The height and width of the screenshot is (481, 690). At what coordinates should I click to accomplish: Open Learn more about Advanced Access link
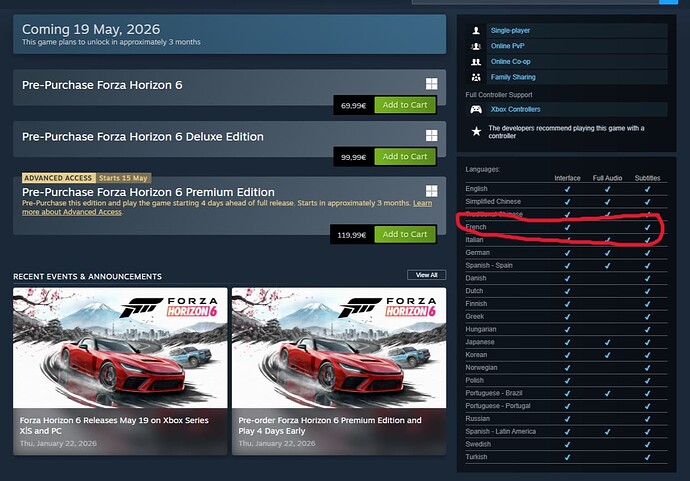(x=227, y=207)
